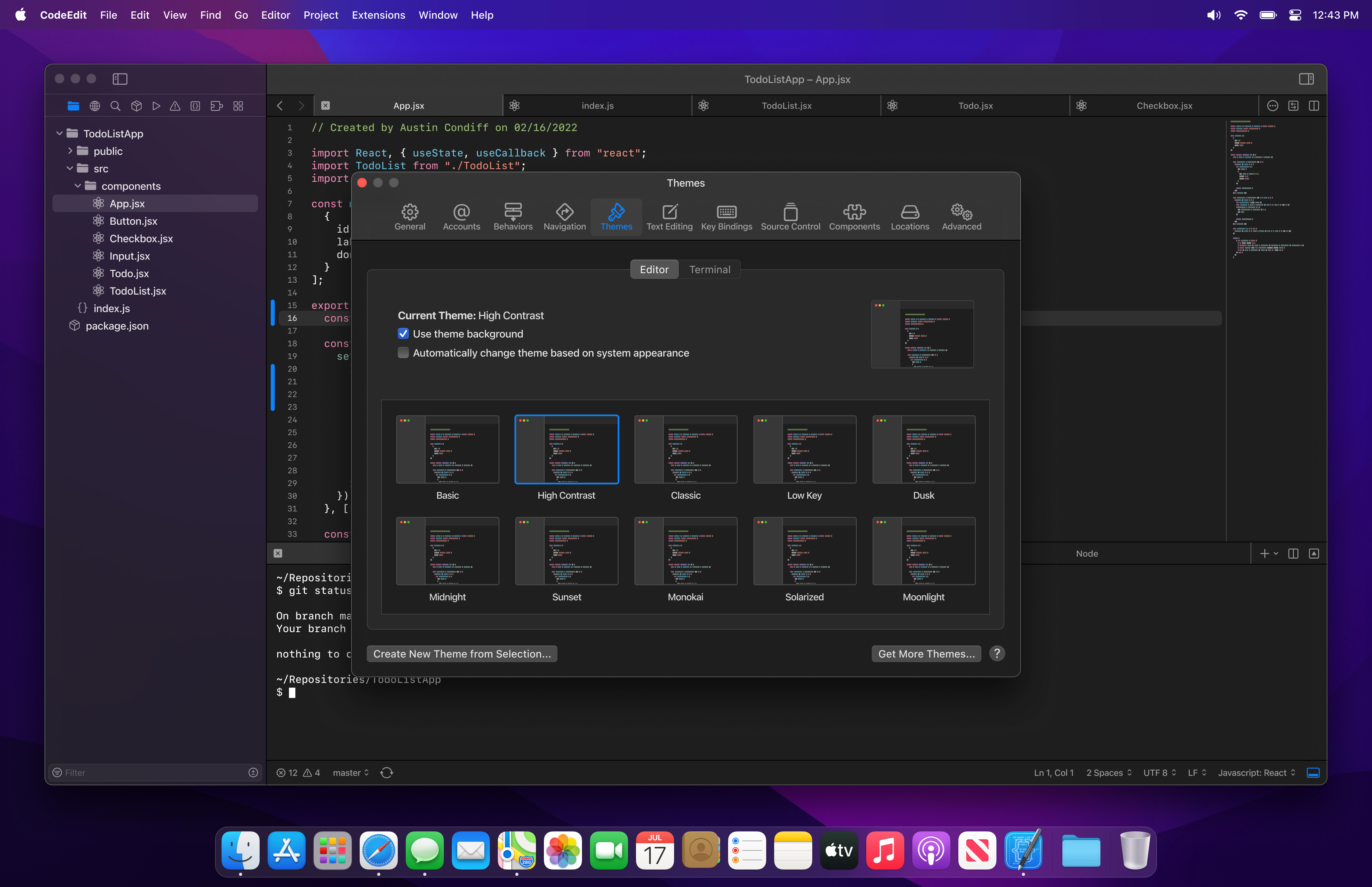The height and width of the screenshot is (887, 1372).
Task: Click Create New Theme from Selection
Action: [461, 653]
